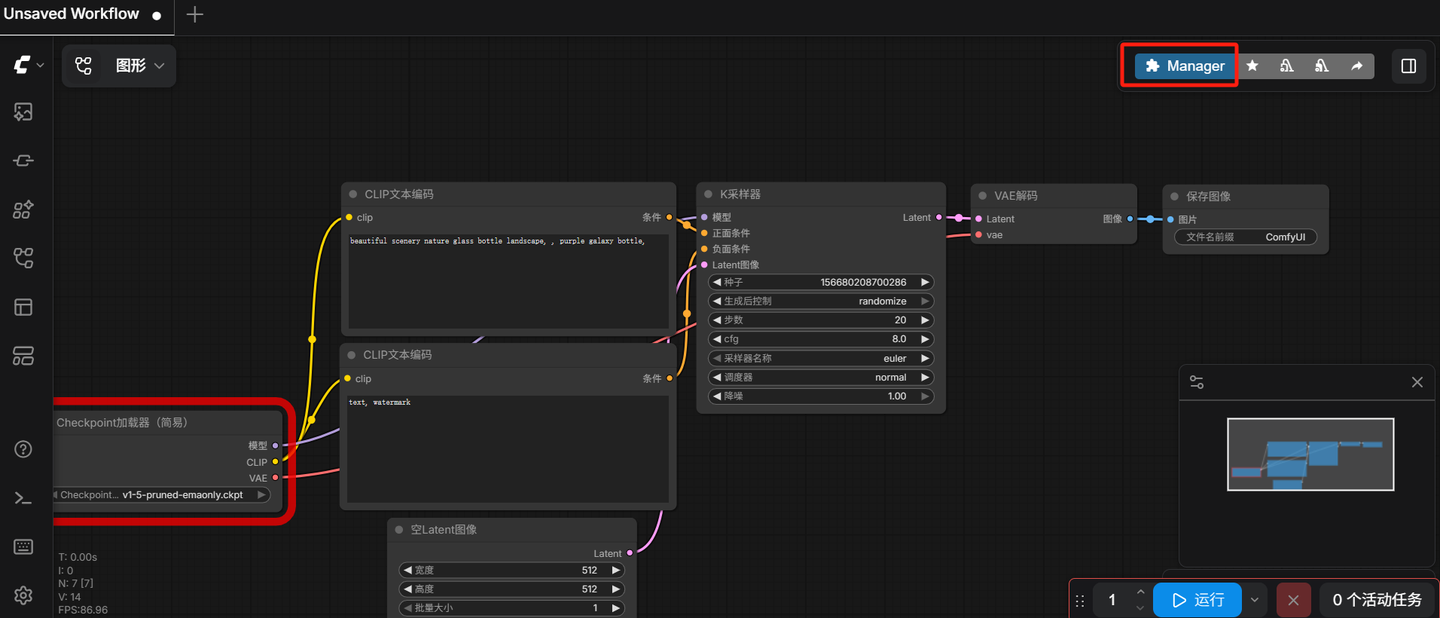
Task: Open the help question mark icon
Action: pyautogui.click(x=23, y=449)
